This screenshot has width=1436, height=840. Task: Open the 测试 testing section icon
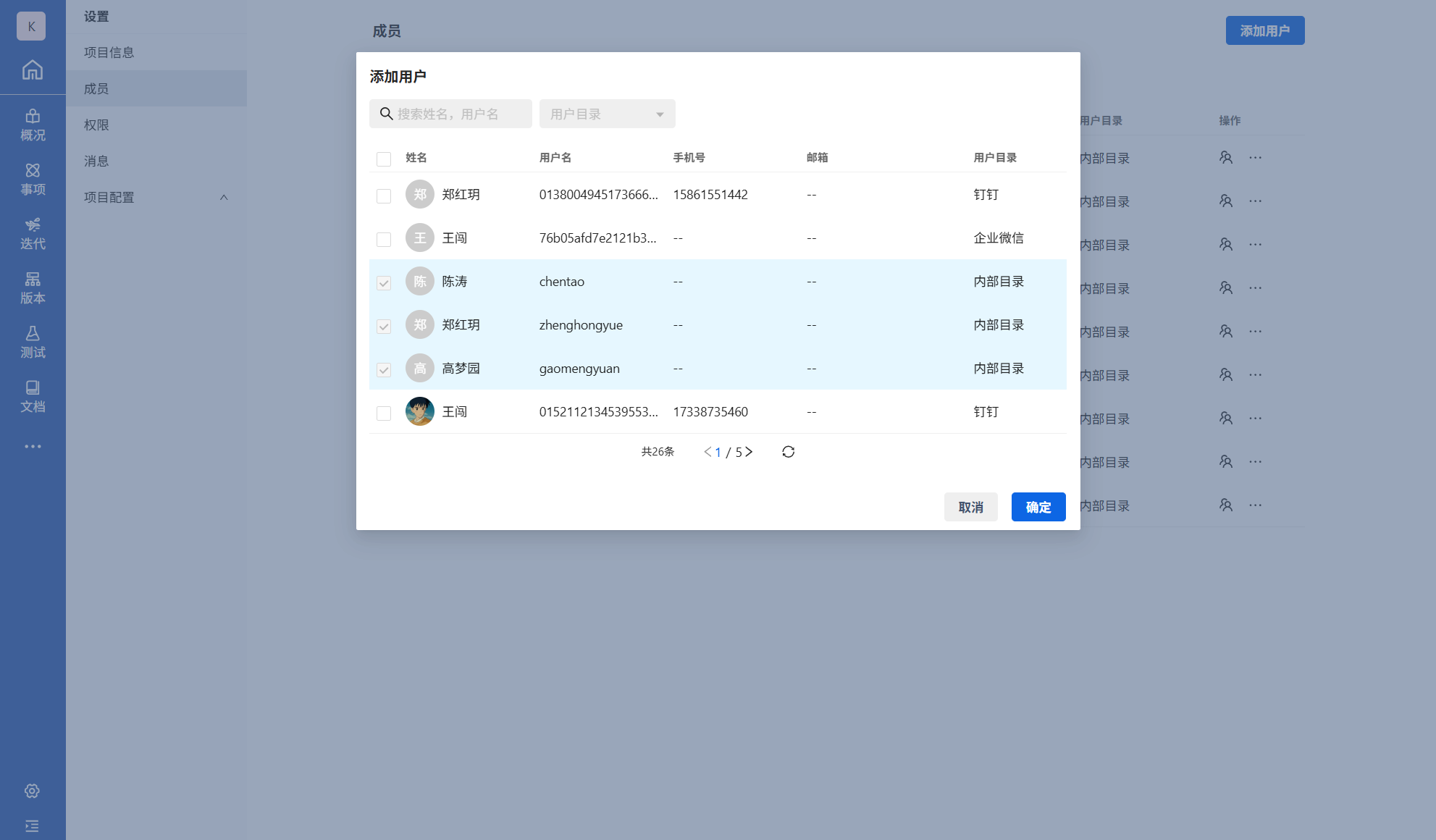tap(33, 342)
